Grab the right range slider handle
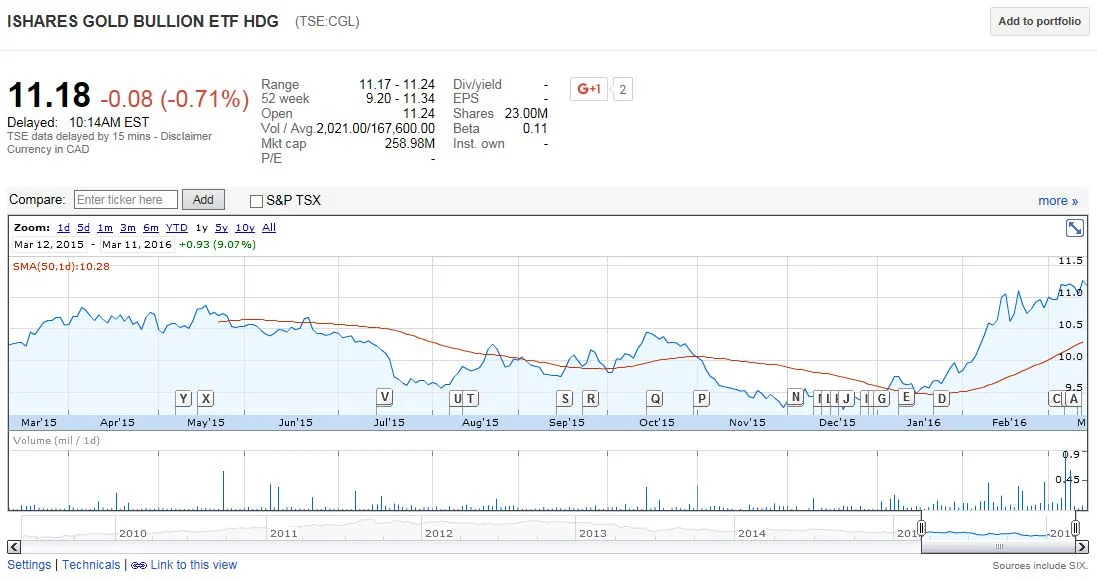The width and height of the screenshot is (1097, 580). [x=1075, y=528]
